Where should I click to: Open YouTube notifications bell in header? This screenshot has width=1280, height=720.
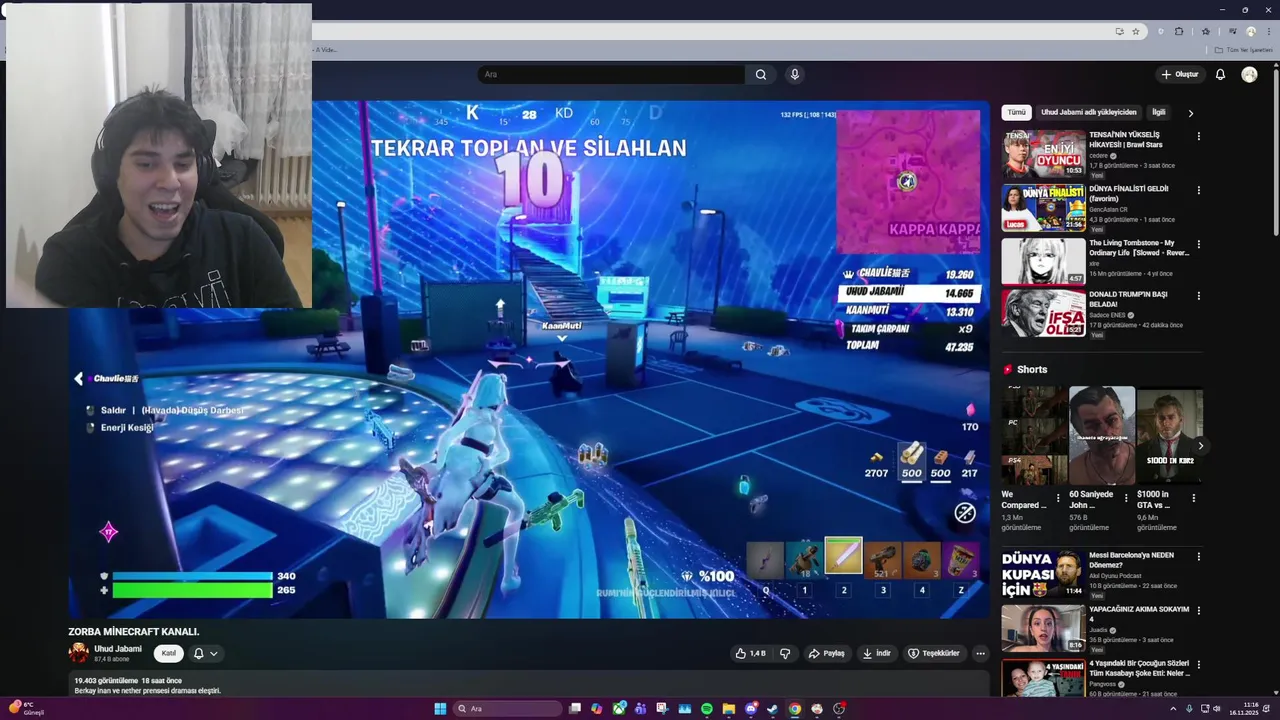[1220, 74]
